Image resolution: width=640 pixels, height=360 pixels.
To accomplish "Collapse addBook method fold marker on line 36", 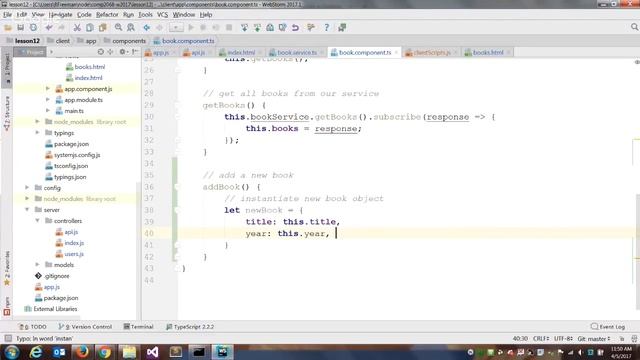I will (178, 187).
